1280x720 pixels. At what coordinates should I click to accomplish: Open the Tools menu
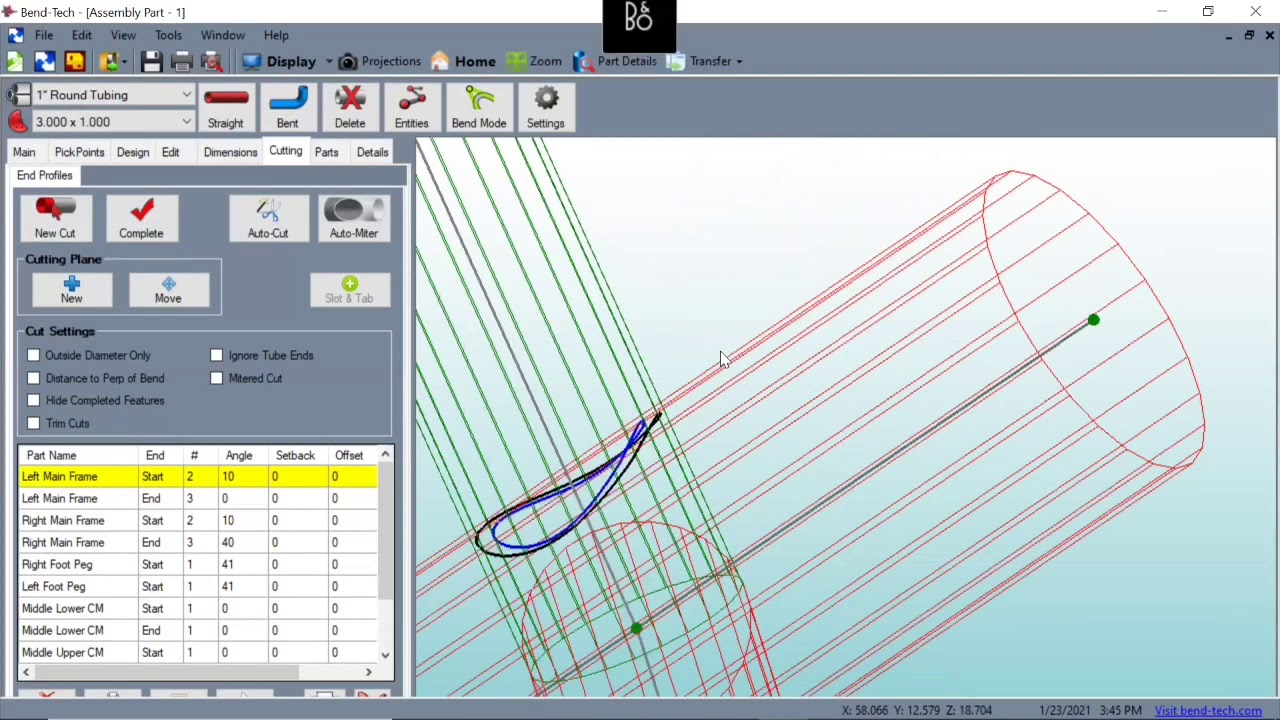pyautogui.click(x=168, y=35)
